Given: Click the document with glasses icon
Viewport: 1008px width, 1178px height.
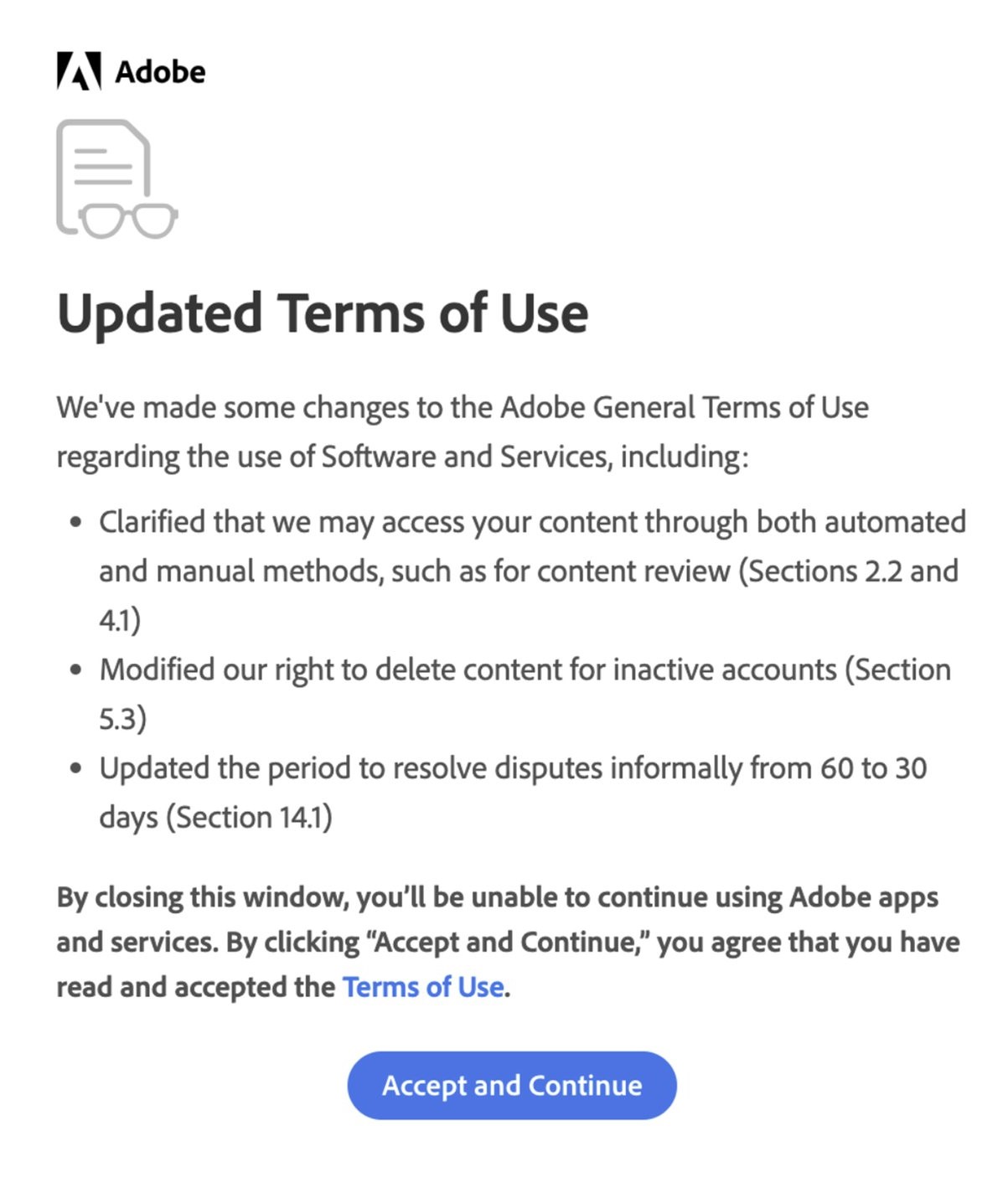Looking at the screenshot, I should pyautogui.click(x=116, y=178).
